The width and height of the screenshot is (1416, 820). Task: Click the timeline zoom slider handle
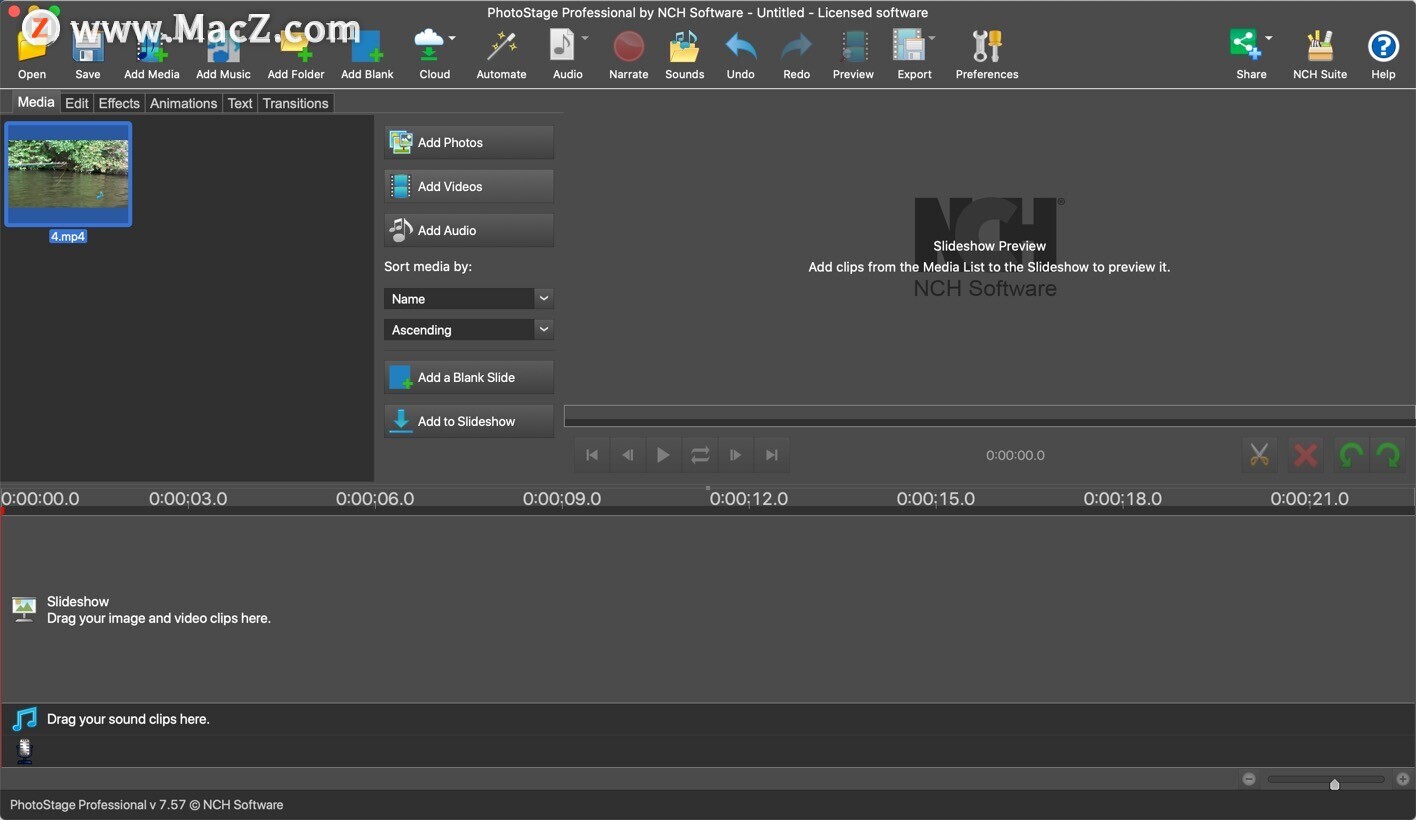[1334, 784]
